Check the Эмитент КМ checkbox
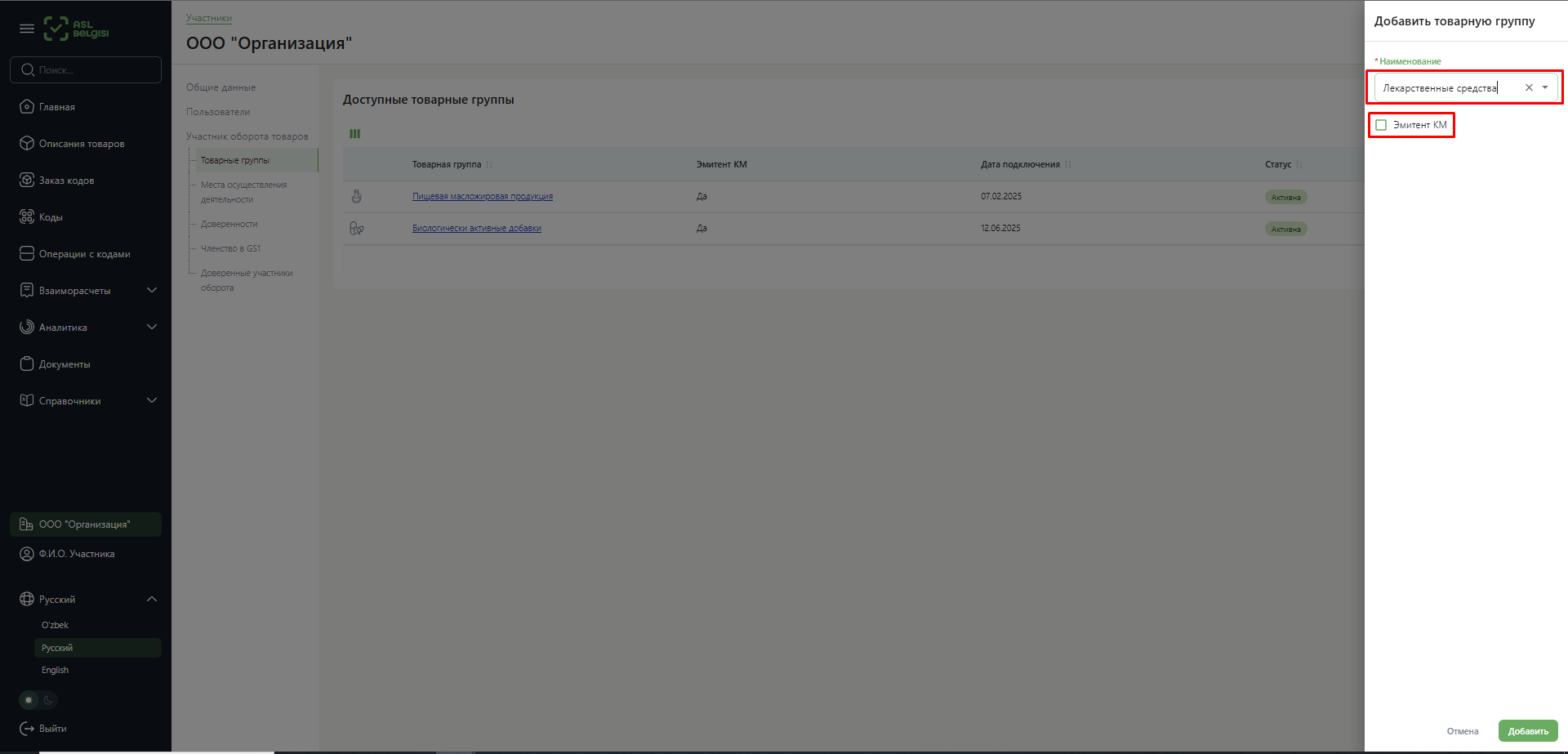Screen dimensions: 1568x754 1381,125
